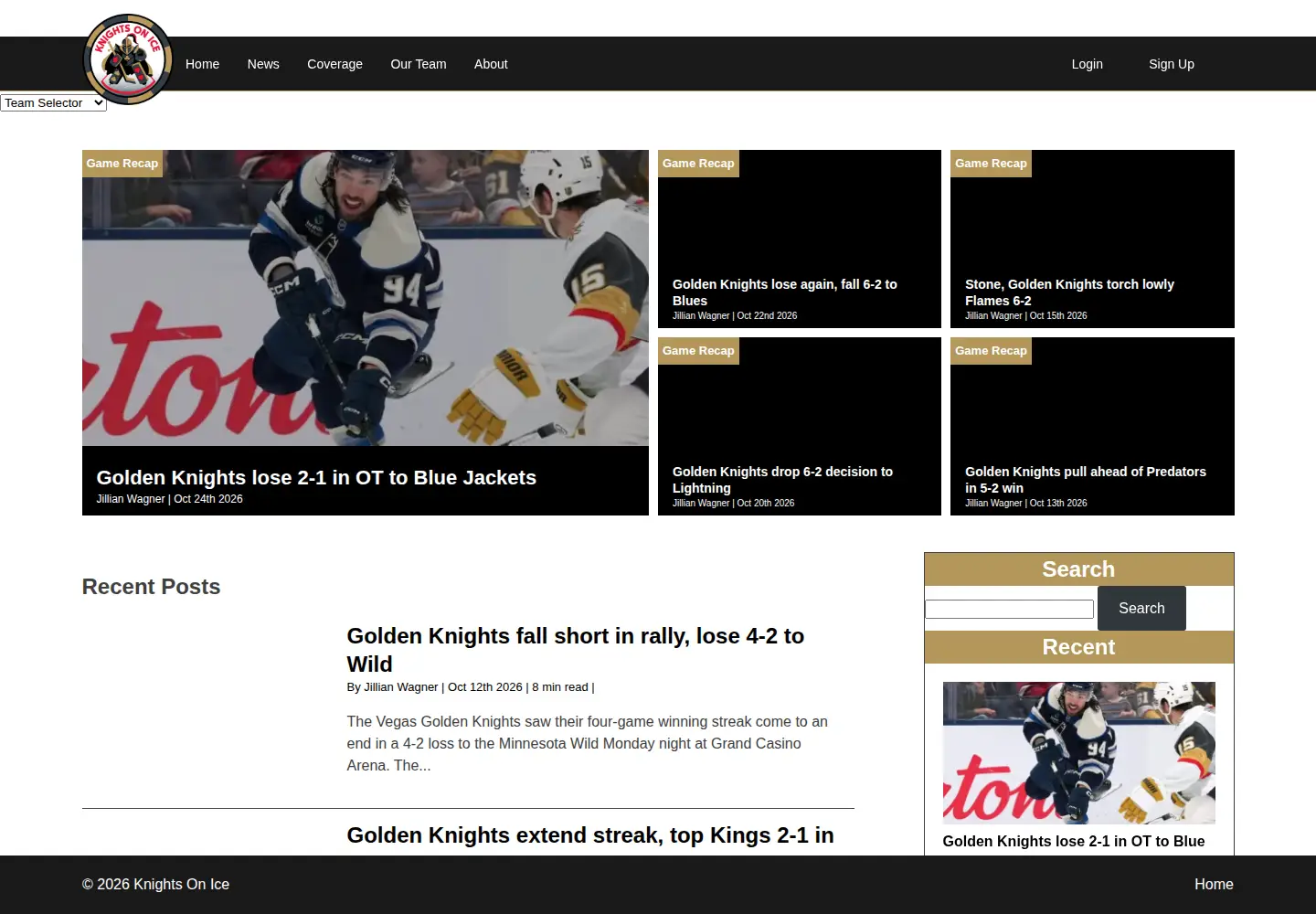Open the sidebar Recent article thumbnail
The width and height of the screenshot is (1316, 914).
point(1079,753)
